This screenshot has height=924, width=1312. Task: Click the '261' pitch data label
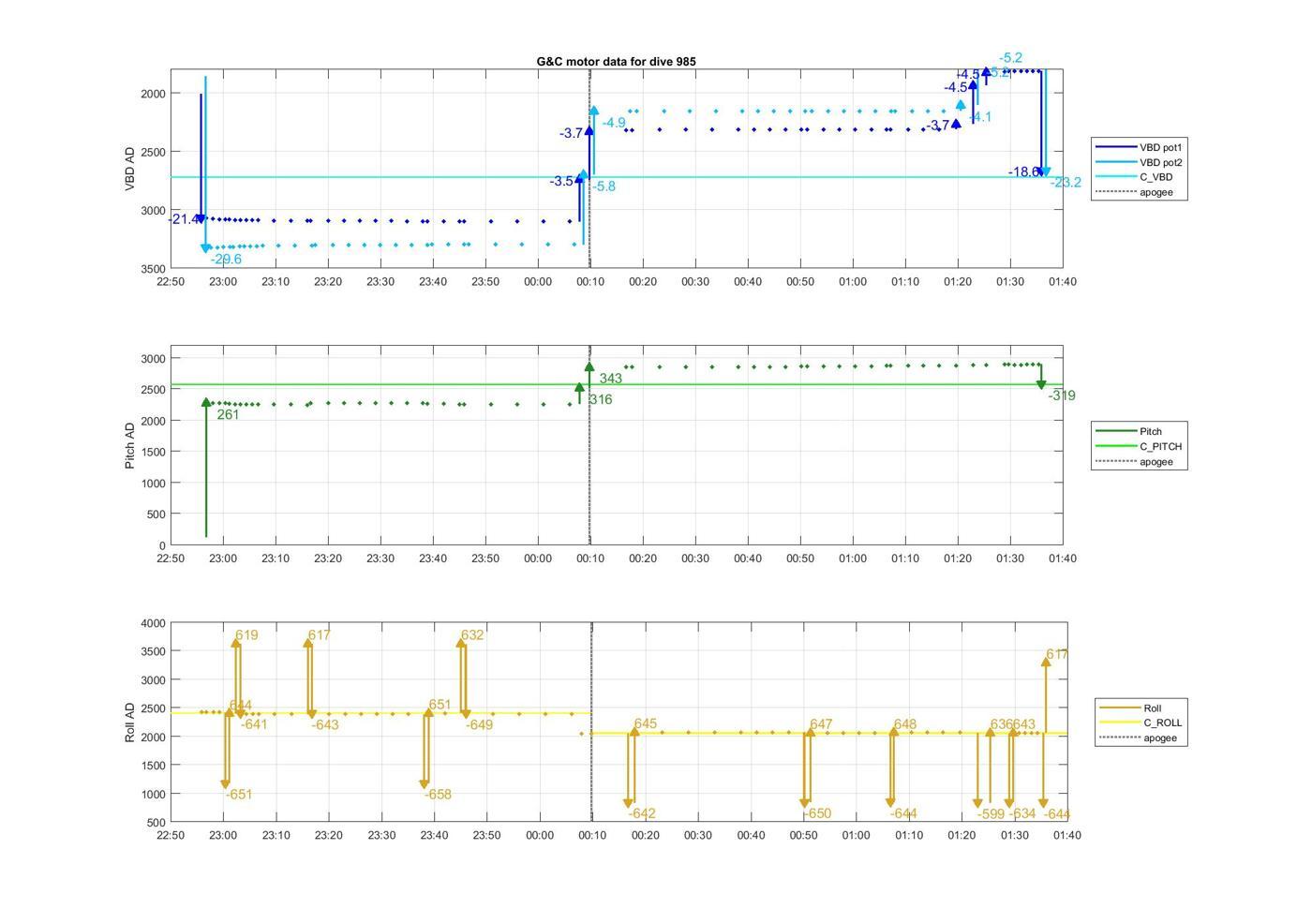tap(228, 414)
